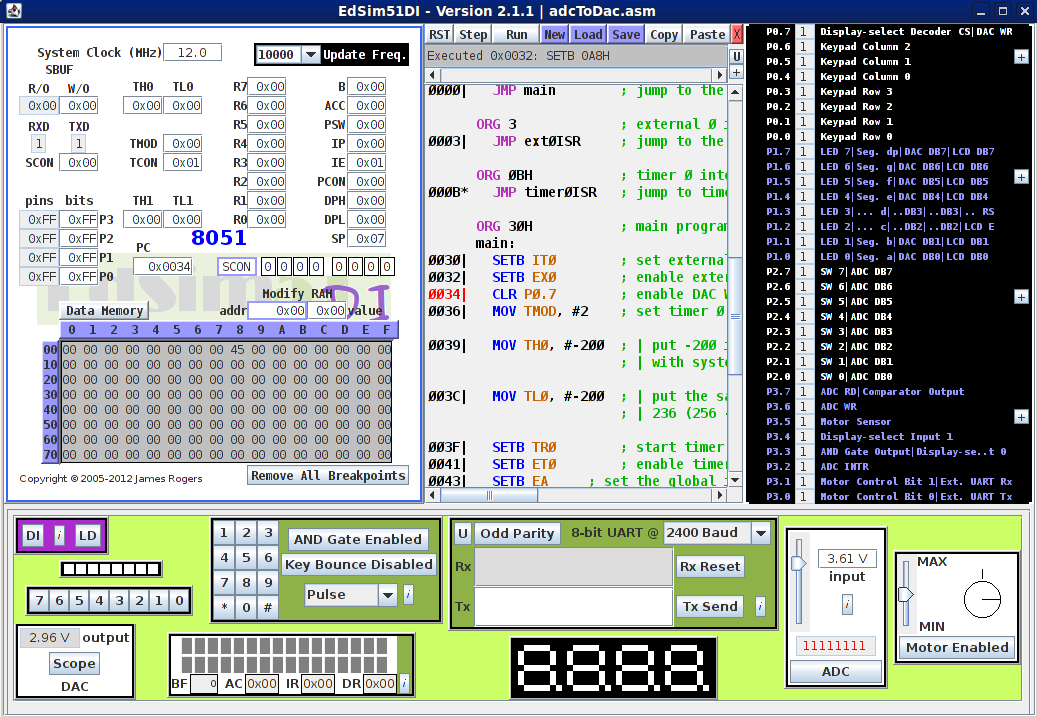
Task: Select the LD mode icon
Action: pos(87,535)
